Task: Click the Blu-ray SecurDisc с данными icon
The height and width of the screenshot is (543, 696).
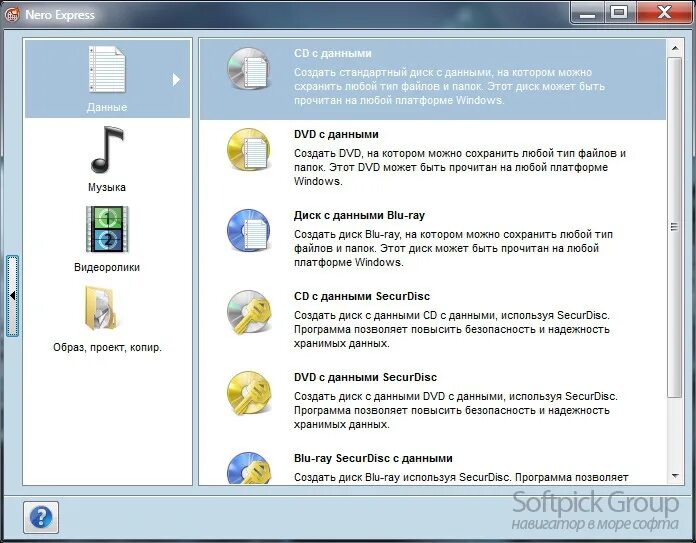Action: [249, 468]
